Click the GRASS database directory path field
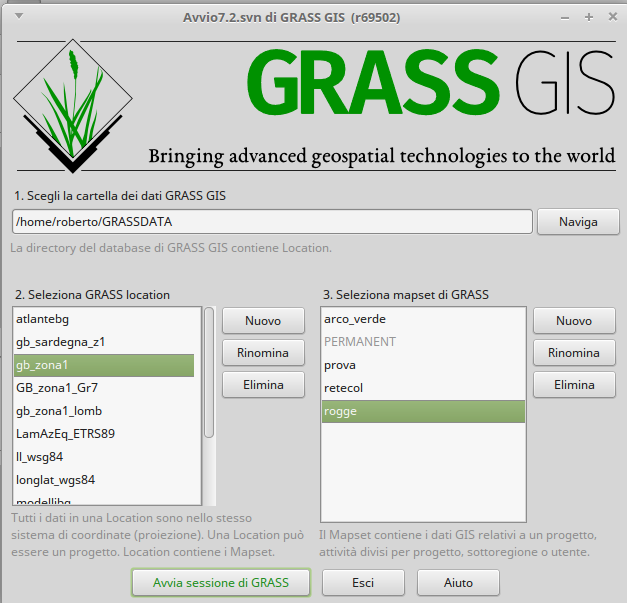Viewport: 627px width, 603px height. tap(272, 222)
